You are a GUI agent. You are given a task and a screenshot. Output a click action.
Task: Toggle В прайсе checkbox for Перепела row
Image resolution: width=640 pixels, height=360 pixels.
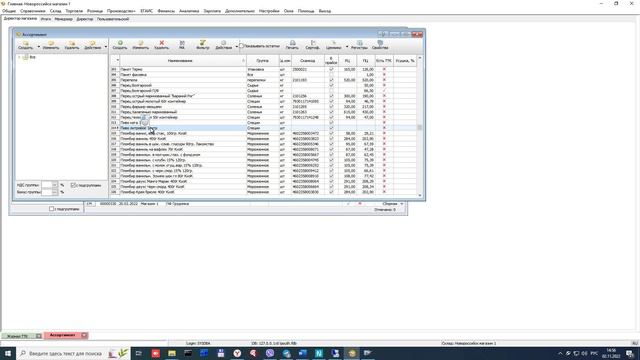click(331, 80)
